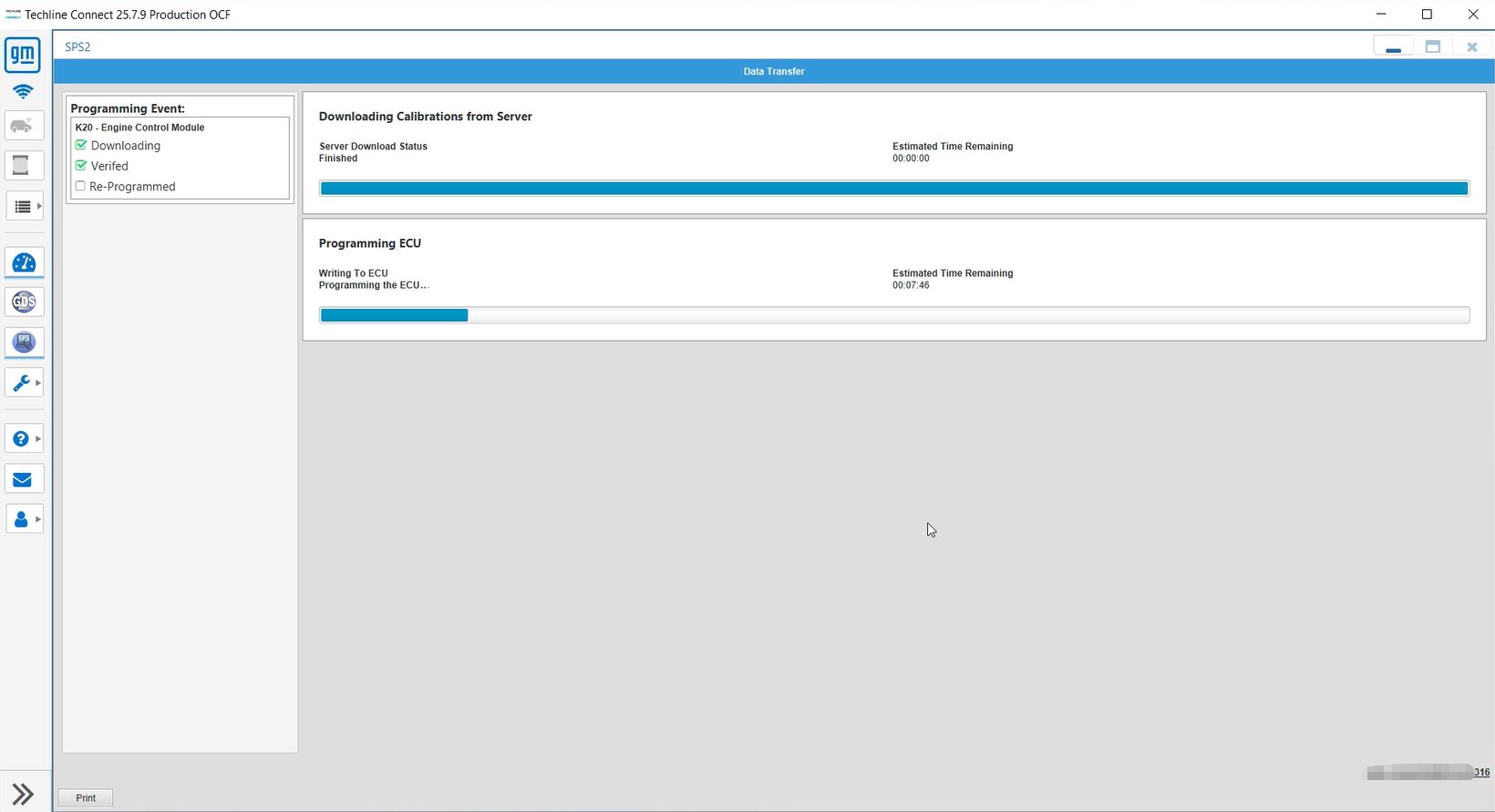This screenshot has width=1495, height=812.
Task: Open the dashboard gauge icon
Action: pos(24,263)
